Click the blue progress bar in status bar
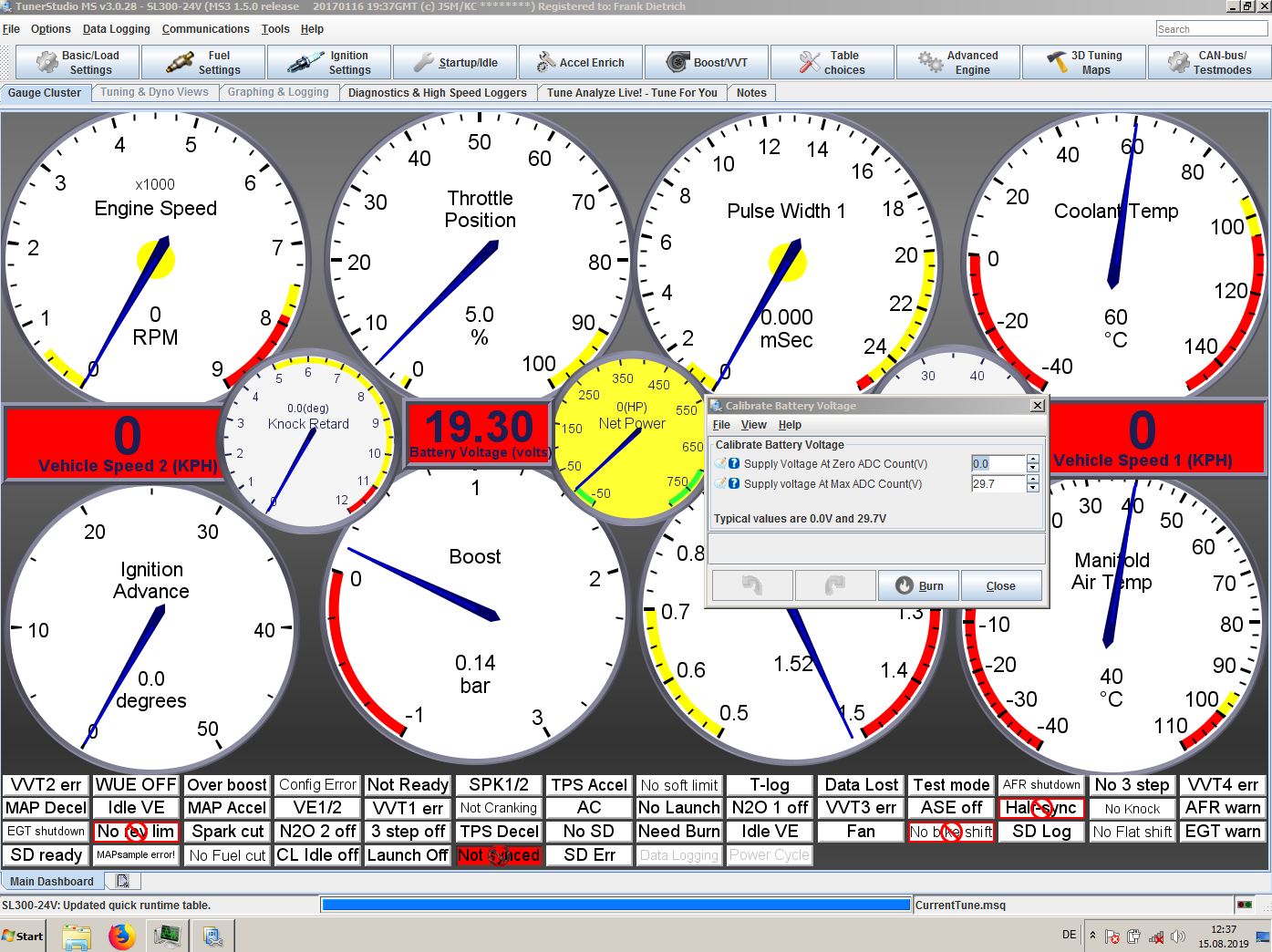 point(616,905)
